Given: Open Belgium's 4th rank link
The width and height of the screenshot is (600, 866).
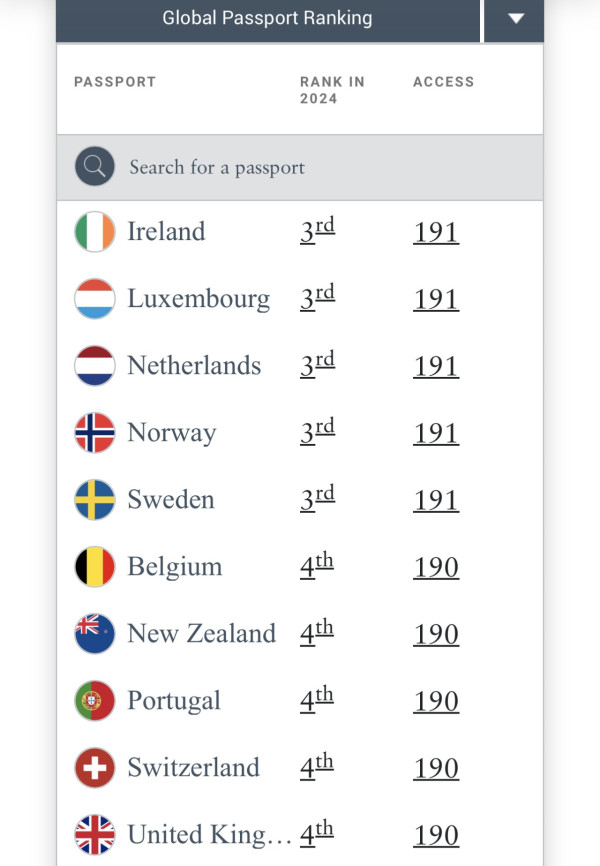Looking at the screenshot, I should point(316,567).
